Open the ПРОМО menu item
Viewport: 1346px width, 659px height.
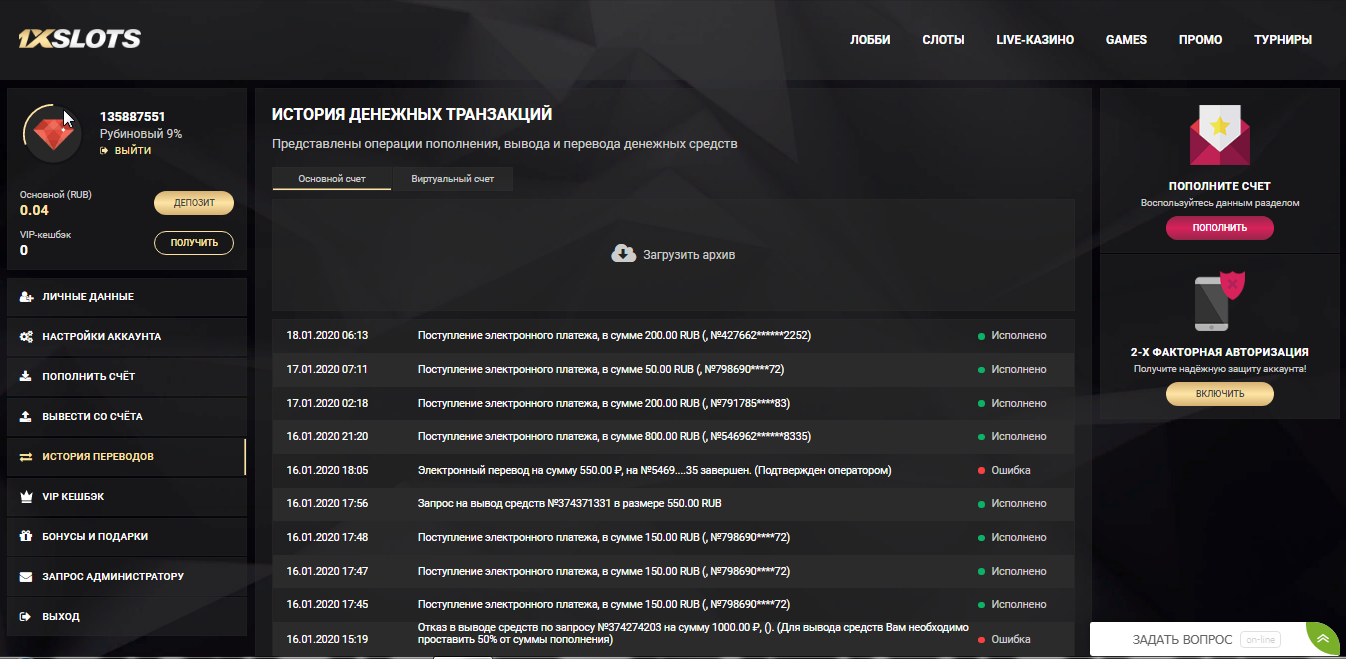tap(1200, 40)
